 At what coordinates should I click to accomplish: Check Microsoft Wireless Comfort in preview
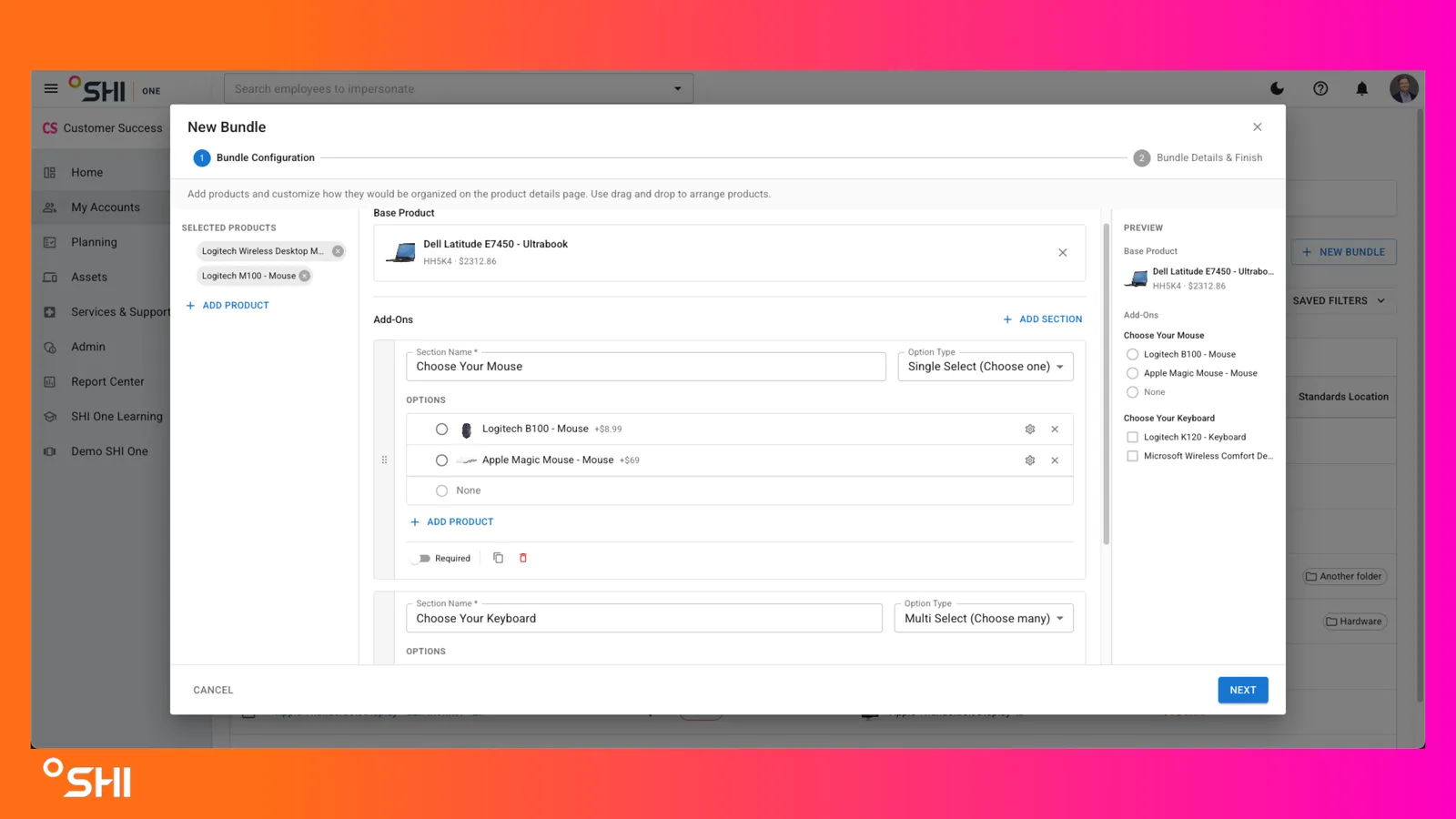[x=1132, y=456]
